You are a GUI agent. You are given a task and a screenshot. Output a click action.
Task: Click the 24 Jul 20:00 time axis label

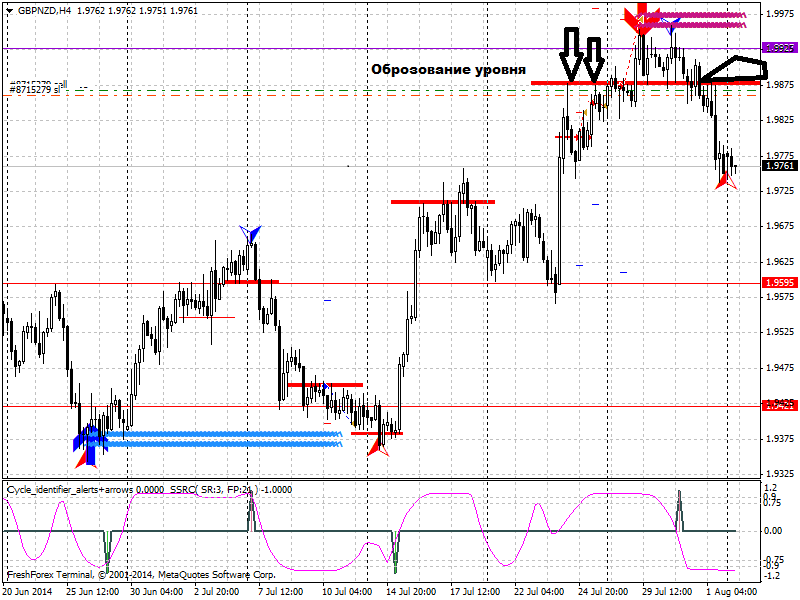603,592
